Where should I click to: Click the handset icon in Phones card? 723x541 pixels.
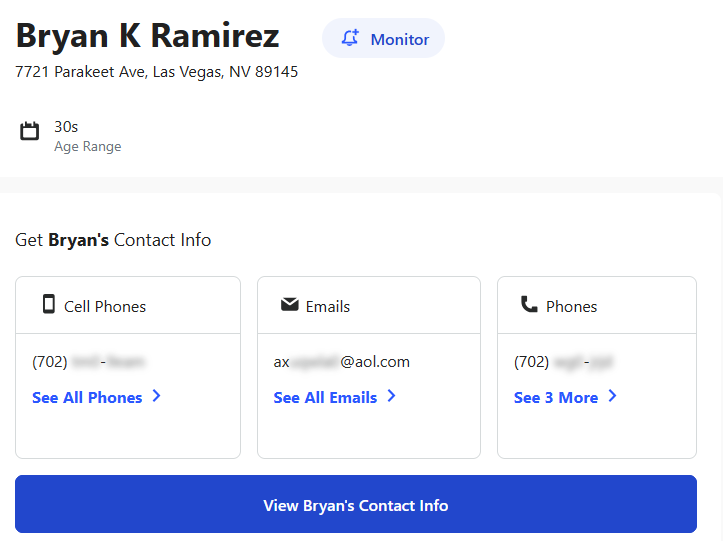click(529, 305)
